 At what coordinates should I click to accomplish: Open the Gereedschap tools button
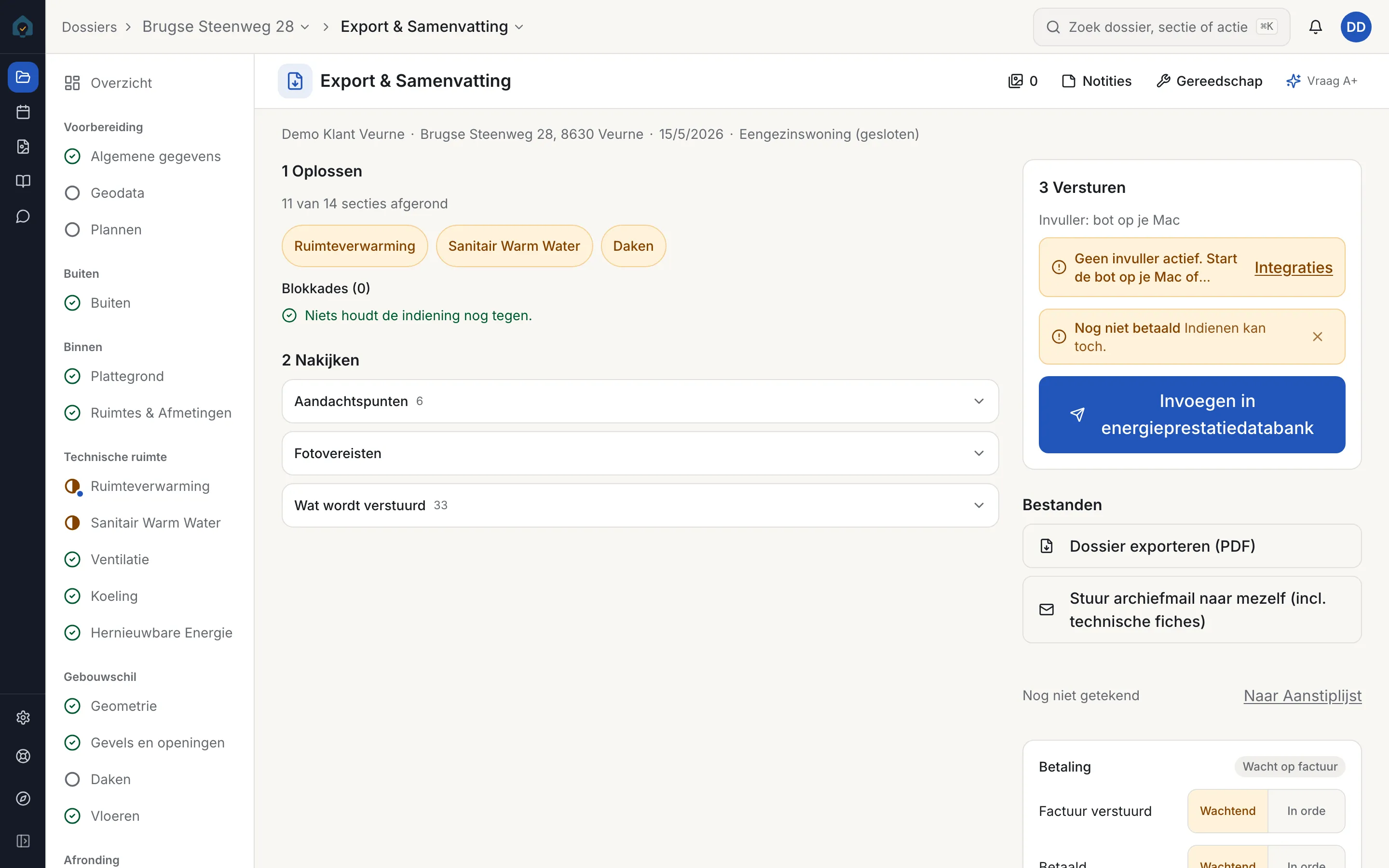pos(1210,81)
